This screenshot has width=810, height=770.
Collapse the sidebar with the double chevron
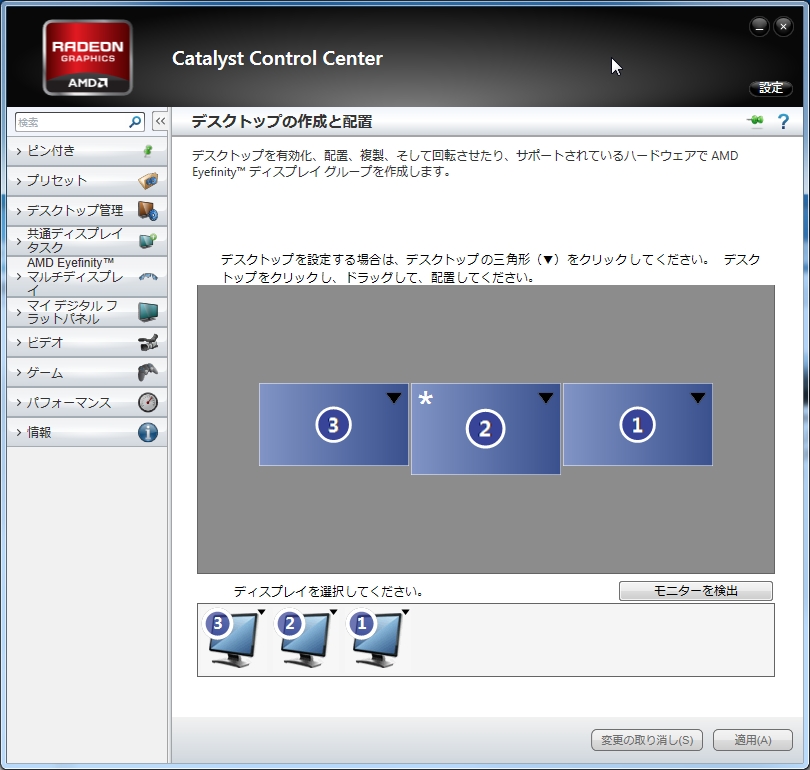tap(160, 121)
